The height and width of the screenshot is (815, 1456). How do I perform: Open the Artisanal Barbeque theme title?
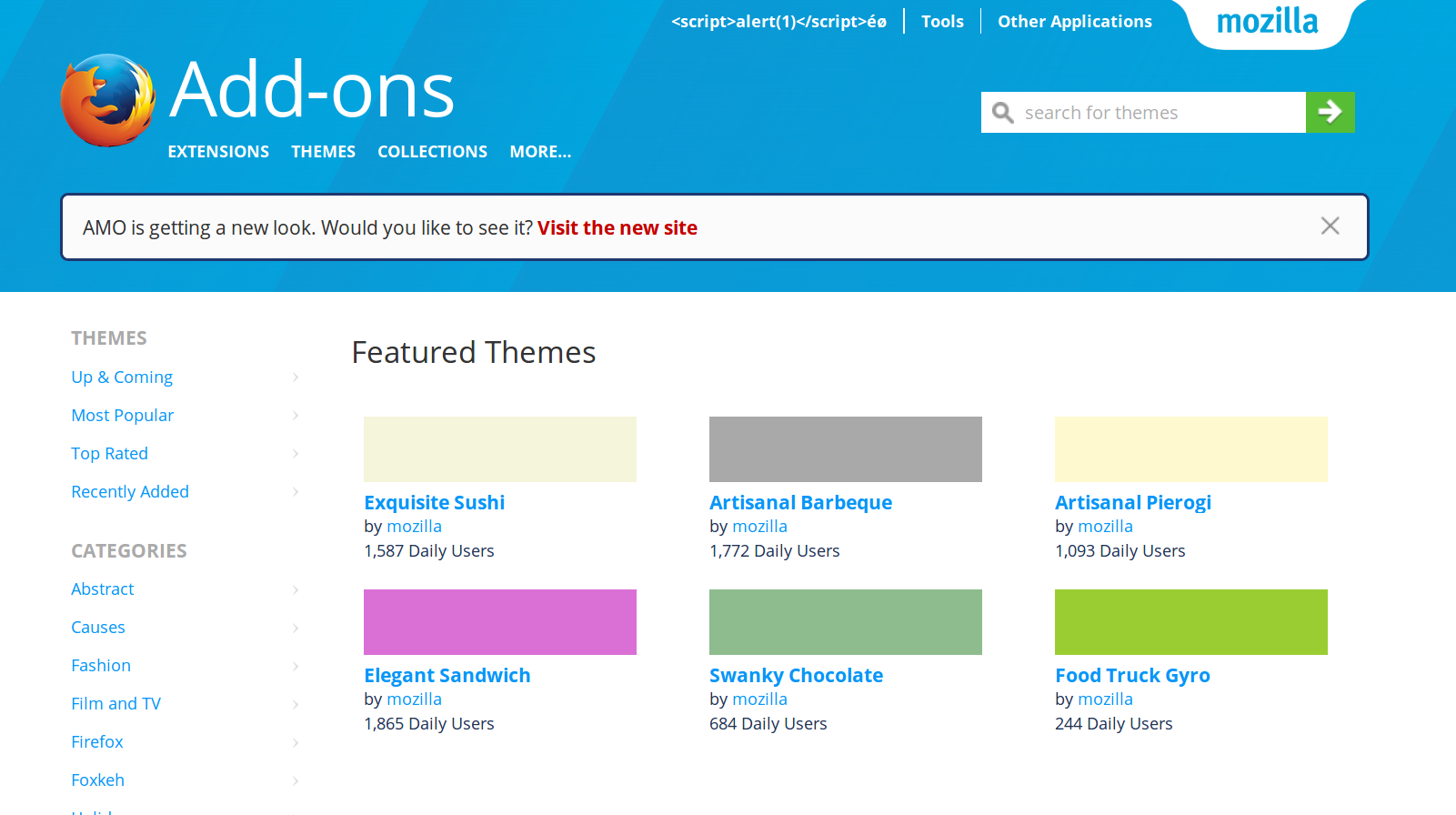coord(800,503)
